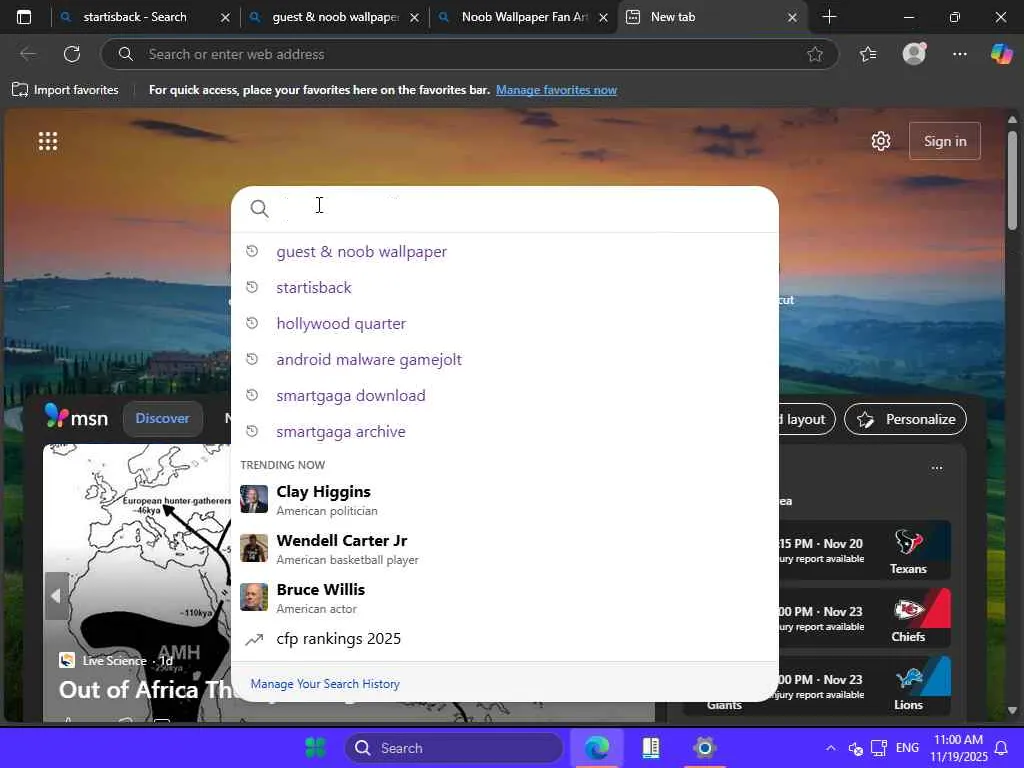Open Microsoft Edge from the taskbar

(x=596, y=748)
